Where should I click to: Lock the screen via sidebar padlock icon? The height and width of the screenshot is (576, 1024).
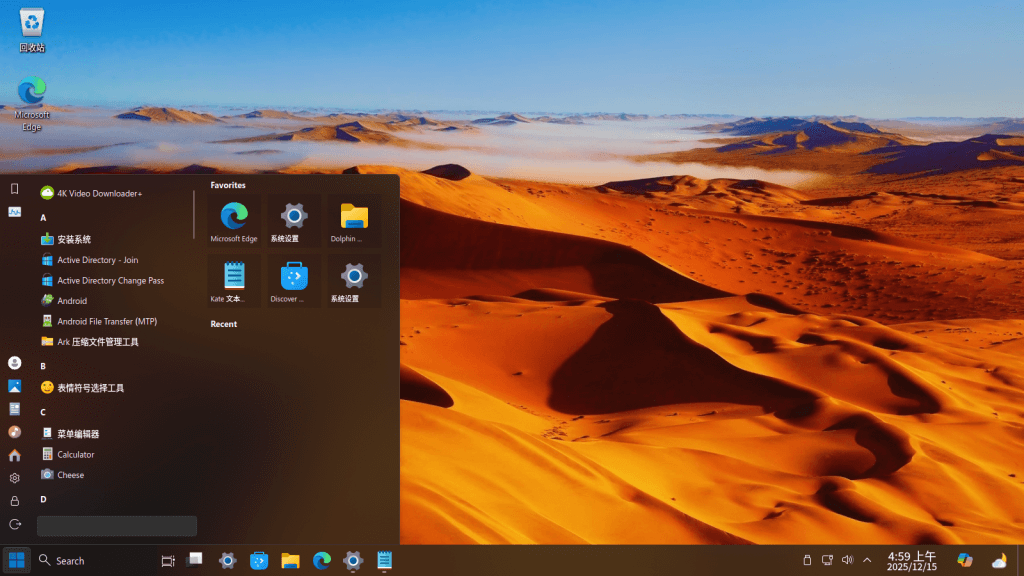[x=14, y=501]
